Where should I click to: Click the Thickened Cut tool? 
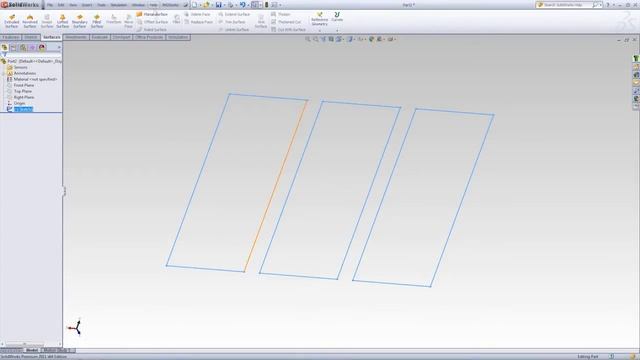286,22
